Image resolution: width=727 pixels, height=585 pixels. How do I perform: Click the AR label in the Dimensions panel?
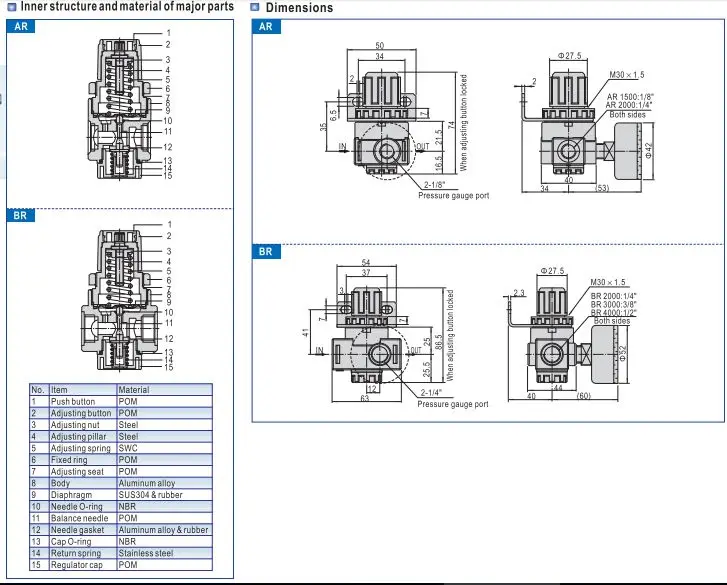click(x=266, y=26)
